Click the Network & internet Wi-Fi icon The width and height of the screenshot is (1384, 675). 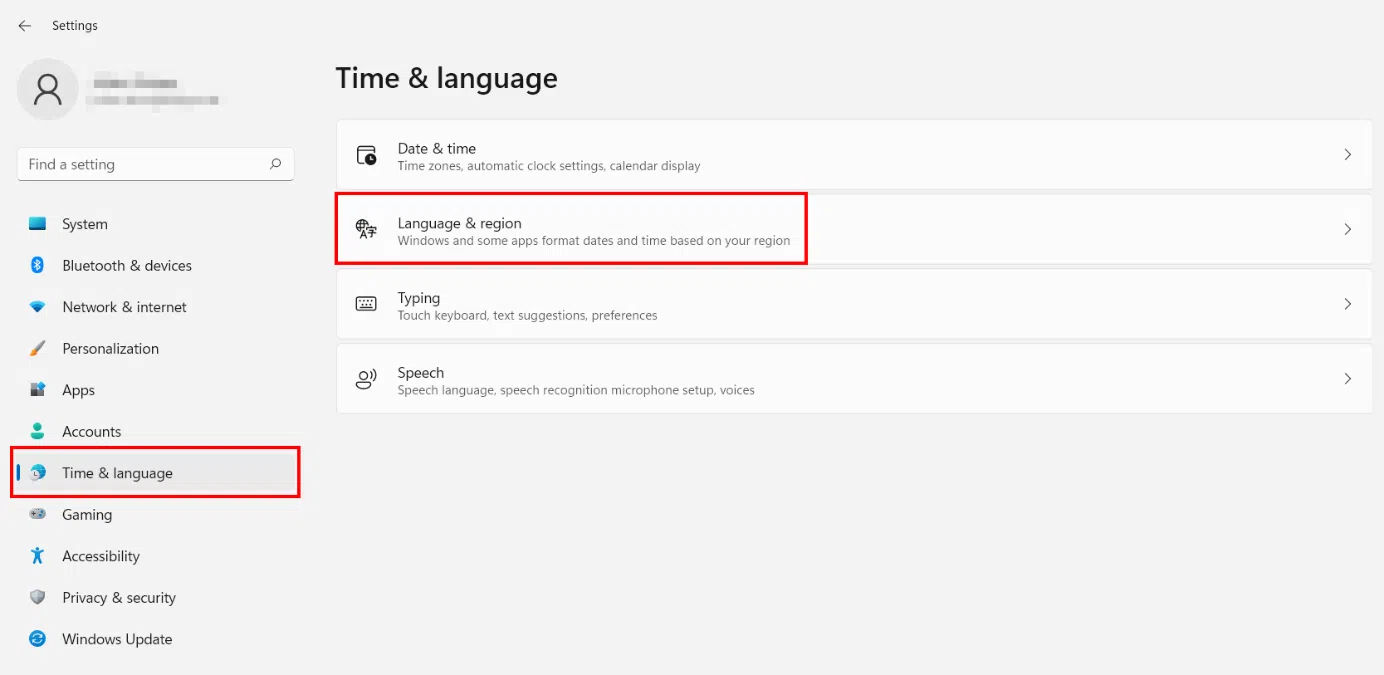pyautogui.click(x=38, y=307)
